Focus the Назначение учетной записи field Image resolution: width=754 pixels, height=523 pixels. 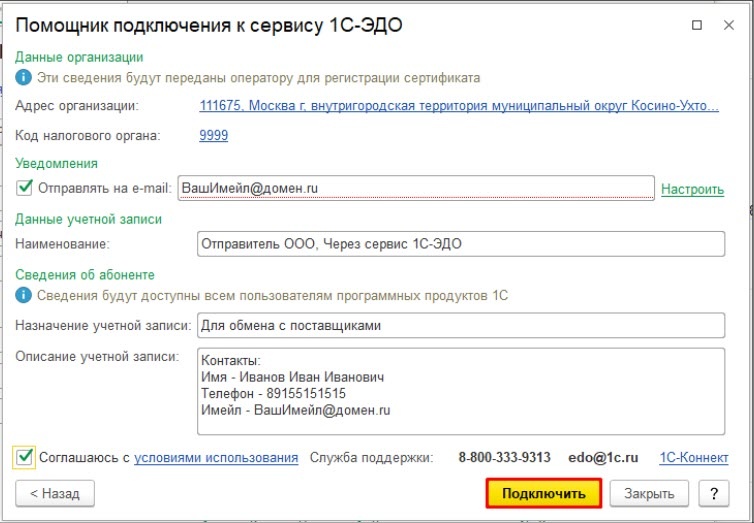click(460, 325)
